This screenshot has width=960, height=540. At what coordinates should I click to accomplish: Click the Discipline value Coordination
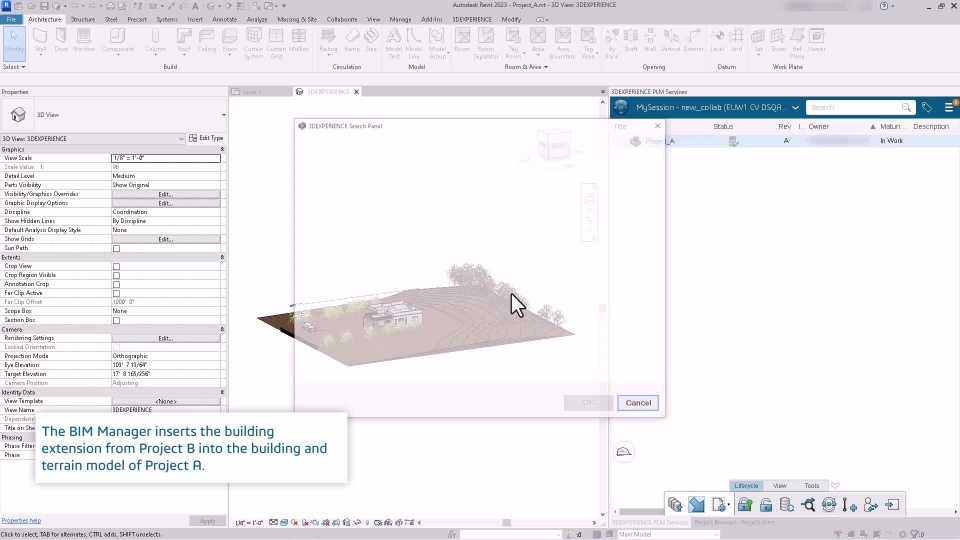tap(166, 212)
